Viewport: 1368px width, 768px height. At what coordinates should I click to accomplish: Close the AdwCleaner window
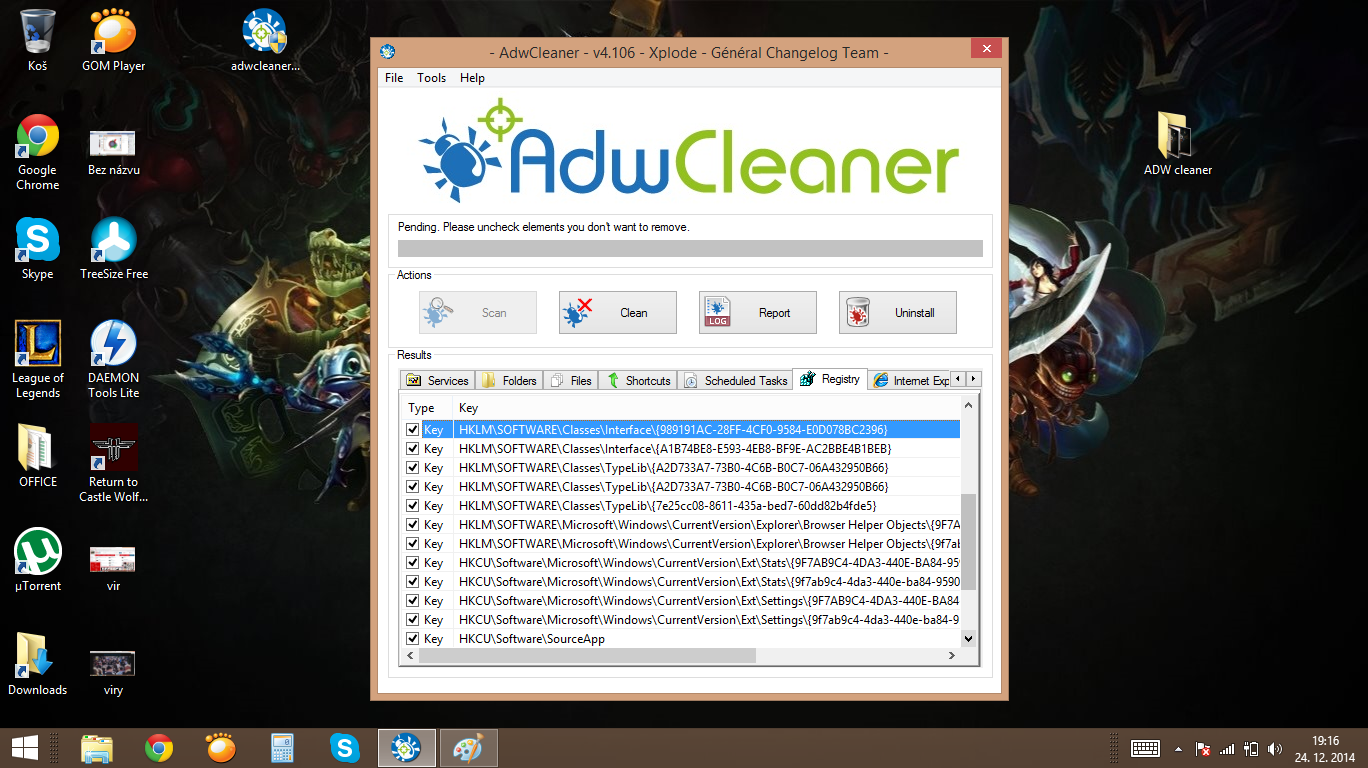[x=986, y=49]
